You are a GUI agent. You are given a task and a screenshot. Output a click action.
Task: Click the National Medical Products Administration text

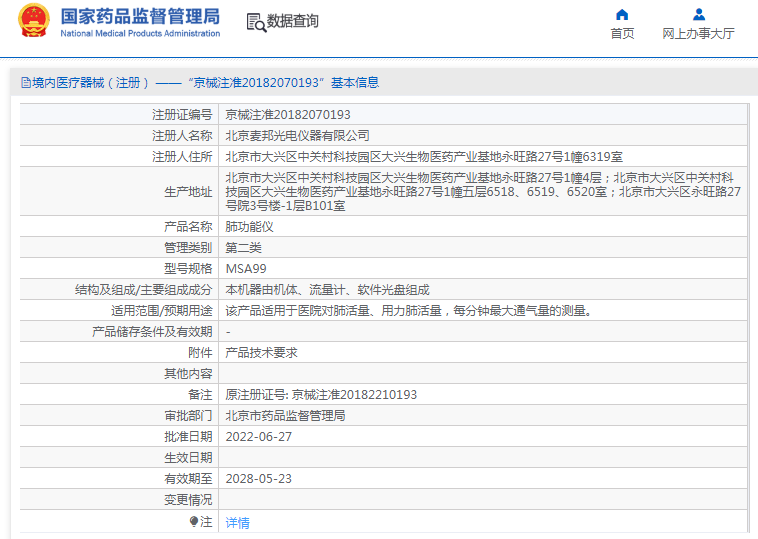(140, 34)
